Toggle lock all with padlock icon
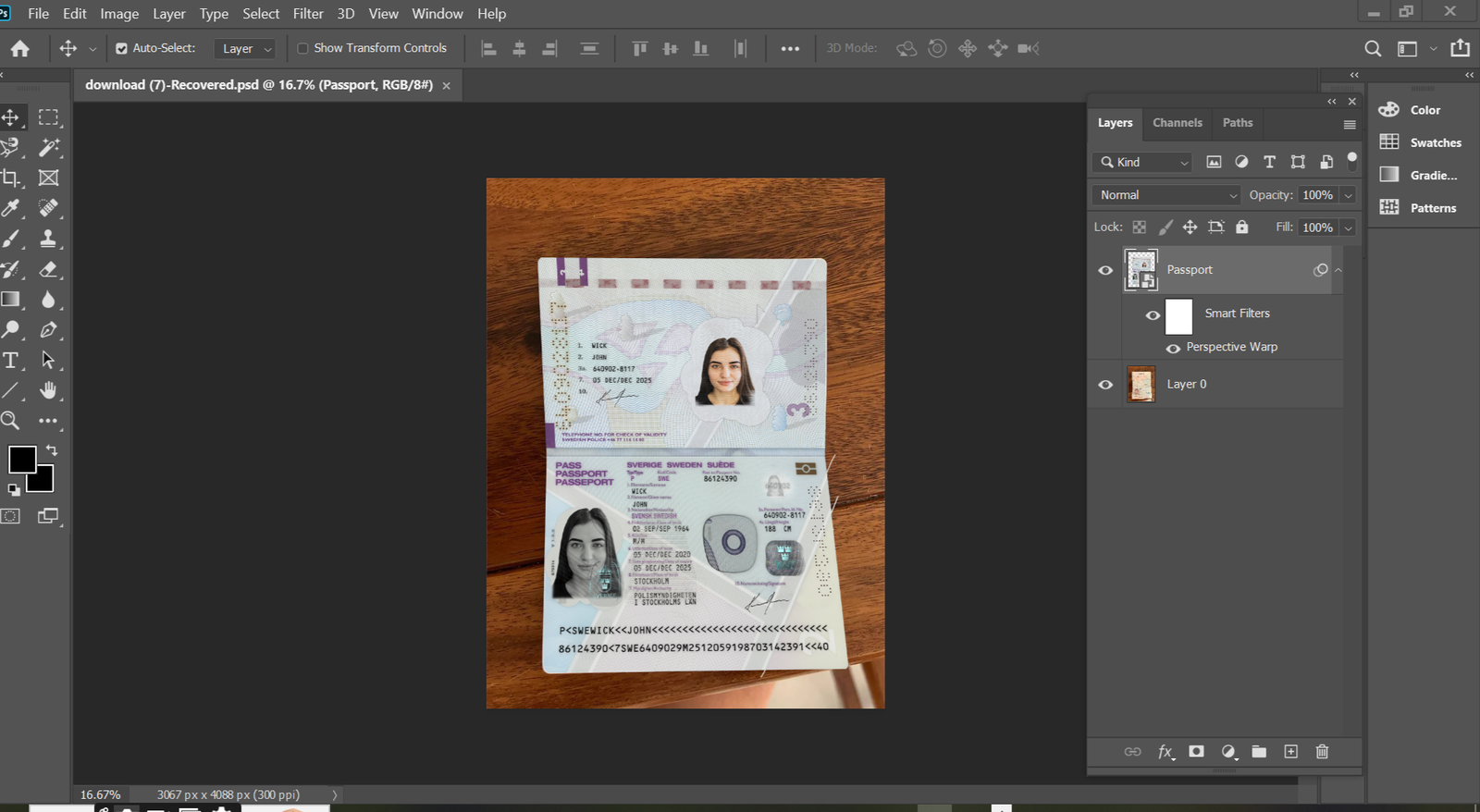1480x812 pixels. pyautogui.click(x=1242, y=227)
